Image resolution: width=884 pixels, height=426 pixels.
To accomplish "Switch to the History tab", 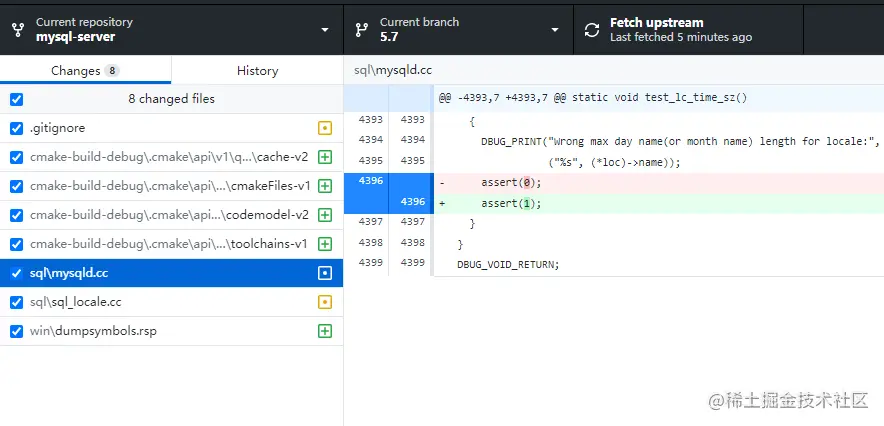I will point(257,70).
